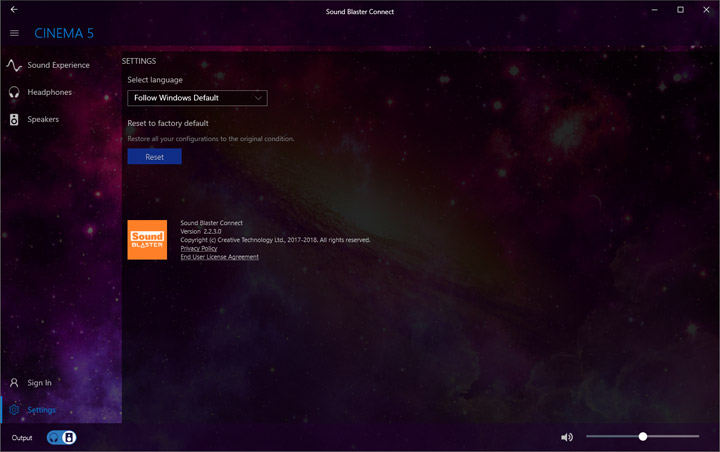Image resolution: width=720 pixels, height=452 pixels.
Task: Toggle output between headphones and speakers
Action: coord(62,438)
